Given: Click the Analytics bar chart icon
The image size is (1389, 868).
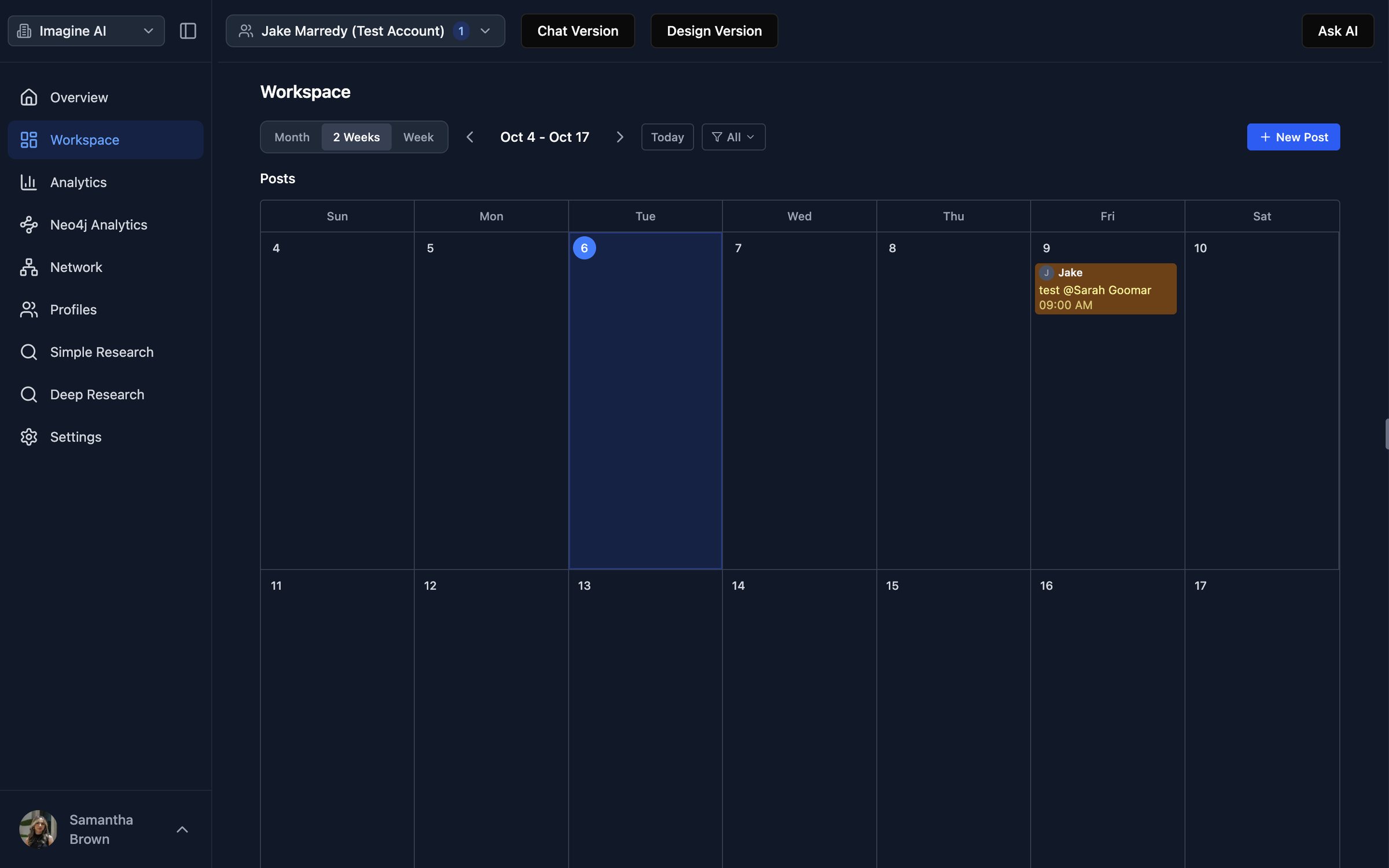Looking at the screenshot, I should tap(28, 182).
